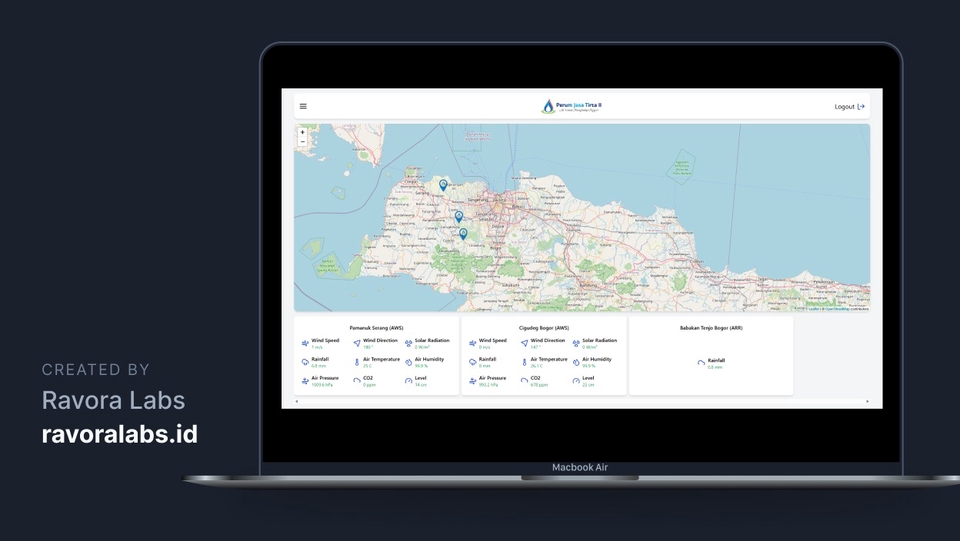Select the northernmost station marker on the map
Screen dimensions: 960x541
coord(443,184)
